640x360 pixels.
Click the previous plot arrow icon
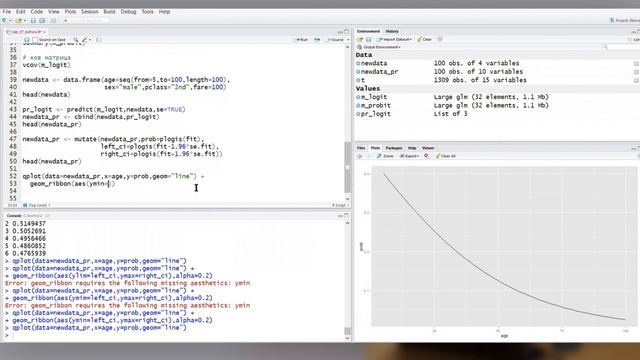[360, 156]
